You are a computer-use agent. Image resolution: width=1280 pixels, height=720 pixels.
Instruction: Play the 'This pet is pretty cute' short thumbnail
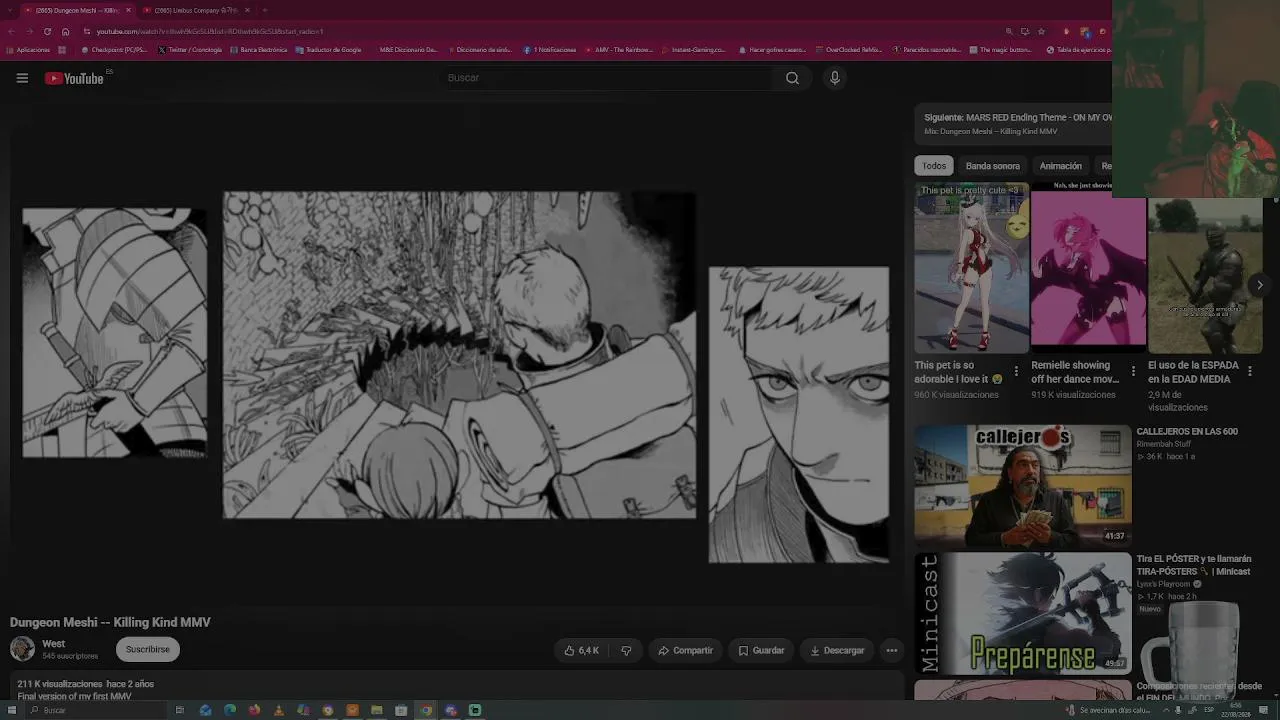971,267
